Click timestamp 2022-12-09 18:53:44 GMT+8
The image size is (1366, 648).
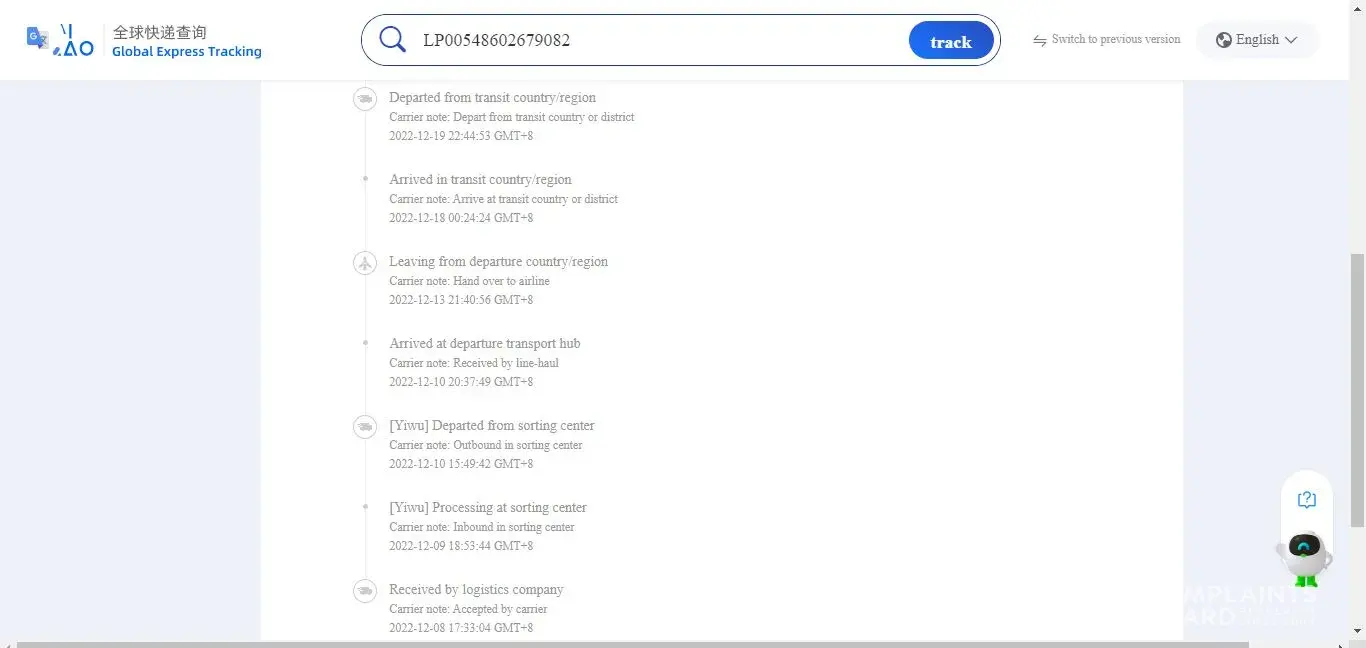[x=461, y=546]
